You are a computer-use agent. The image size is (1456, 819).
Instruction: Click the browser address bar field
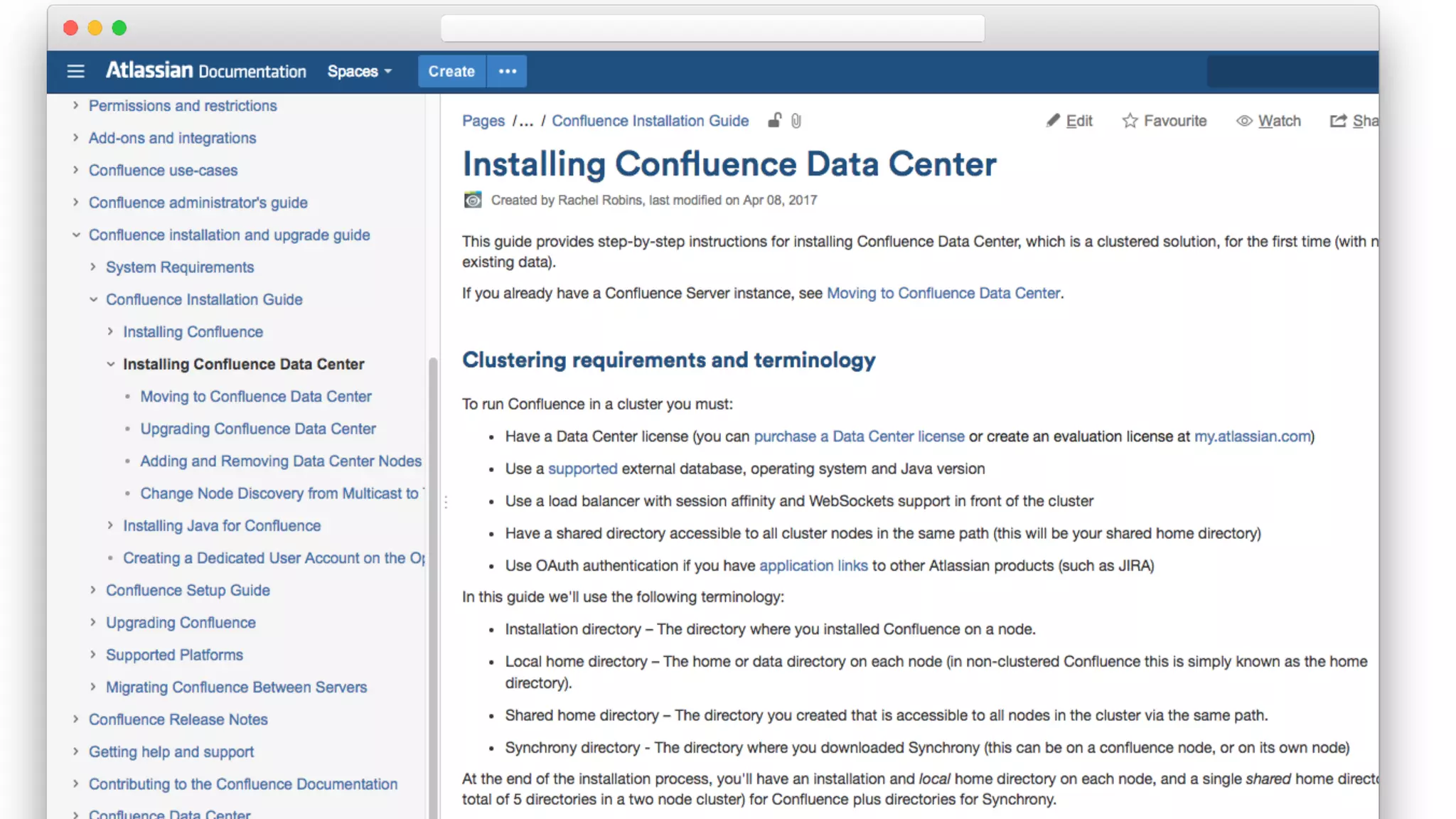pos(712,28)
